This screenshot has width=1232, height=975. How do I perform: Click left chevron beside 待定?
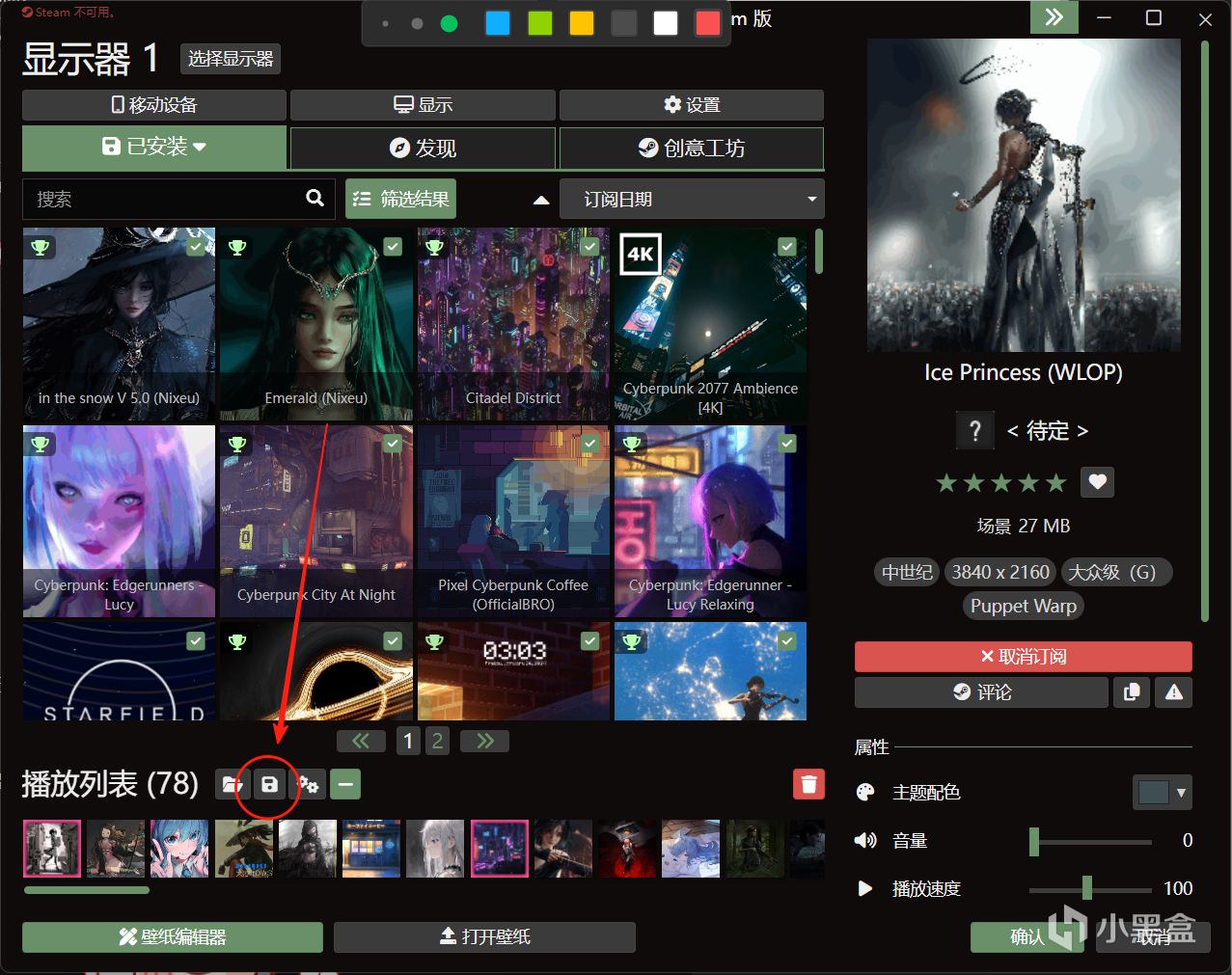tap(1013, 431)
